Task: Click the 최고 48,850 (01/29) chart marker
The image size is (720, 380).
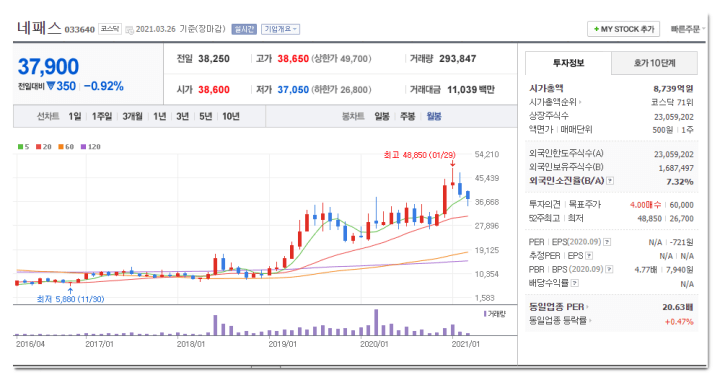Action: 420,155
